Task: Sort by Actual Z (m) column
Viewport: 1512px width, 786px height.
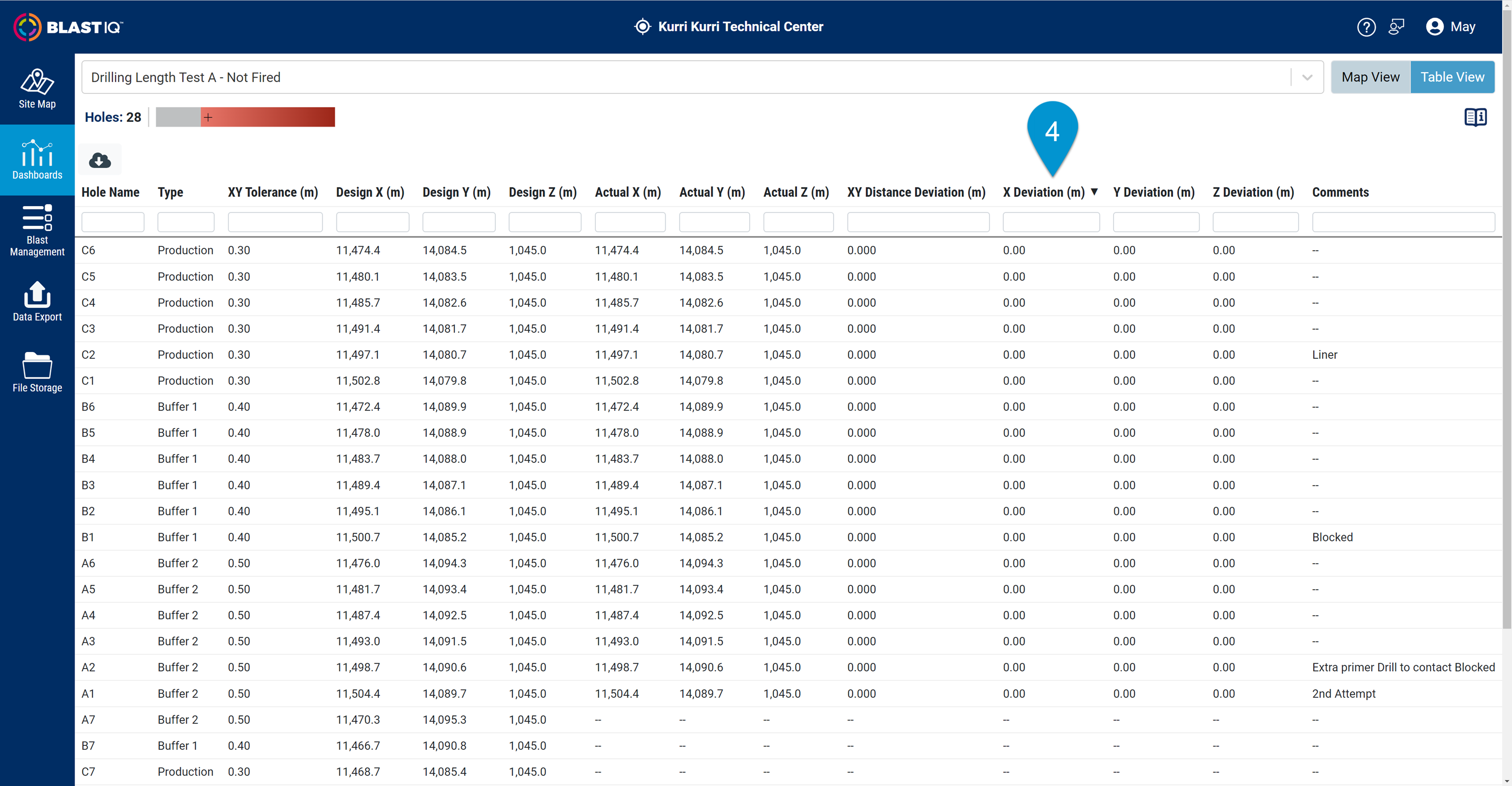Action: pyautogui.click(x=796, y=192)
